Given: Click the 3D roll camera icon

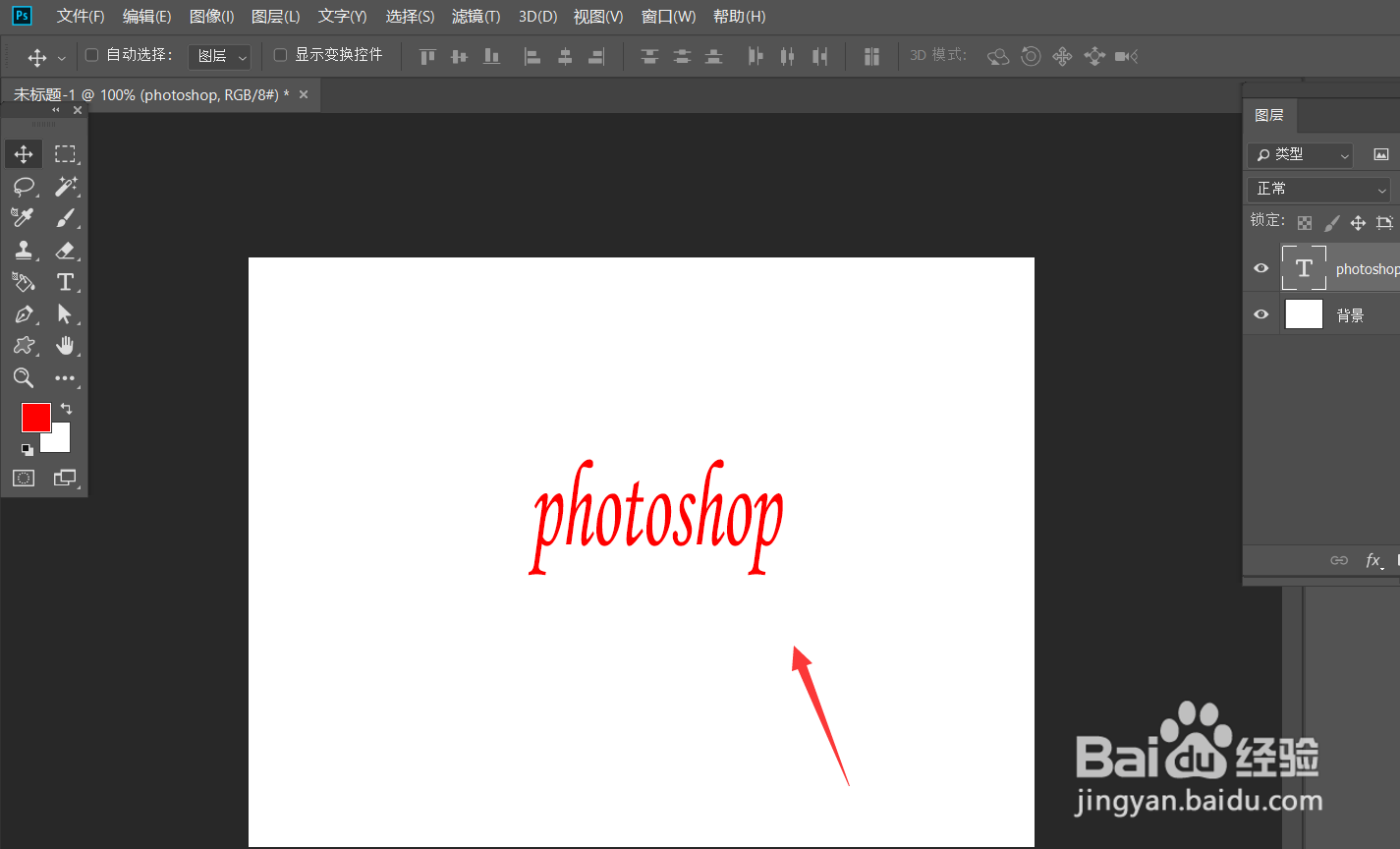Looking at the screenshot, I should [x=1031, y=57].
